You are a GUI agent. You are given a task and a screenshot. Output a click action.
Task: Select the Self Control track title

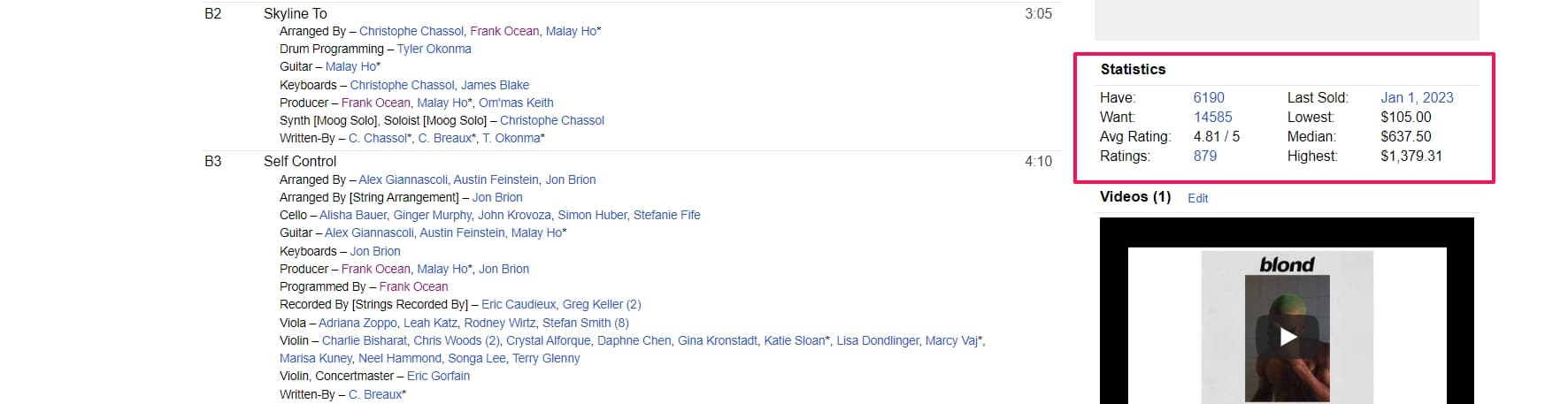[300, 162]
